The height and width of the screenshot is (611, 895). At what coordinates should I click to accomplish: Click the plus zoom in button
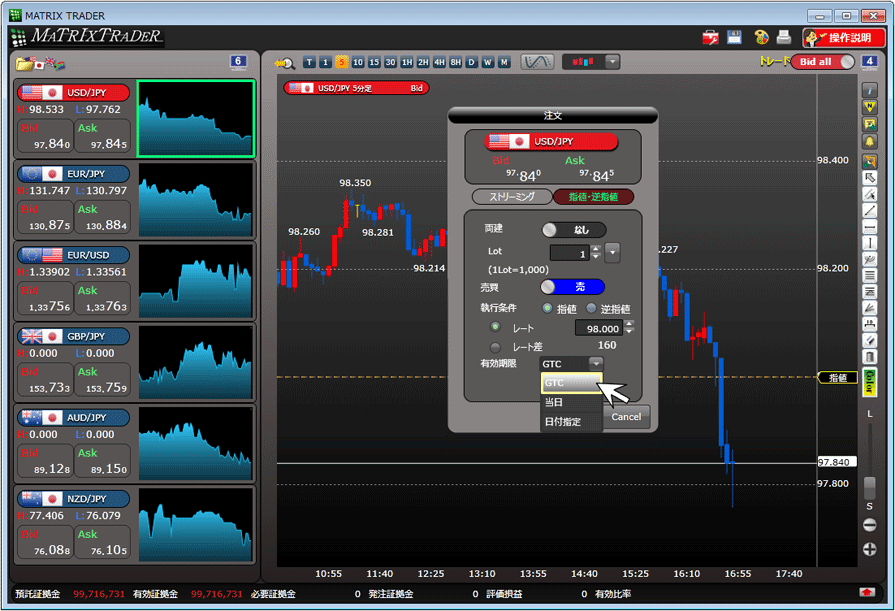point(869,549)
